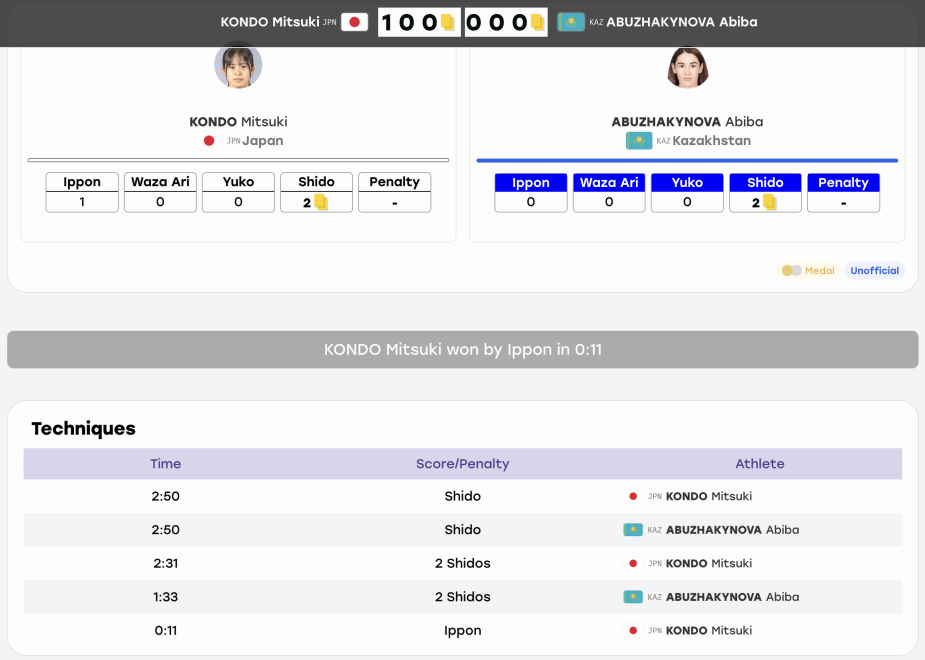Click the Score/Penalty column header
925x660 pixels.
pos(462,464)
